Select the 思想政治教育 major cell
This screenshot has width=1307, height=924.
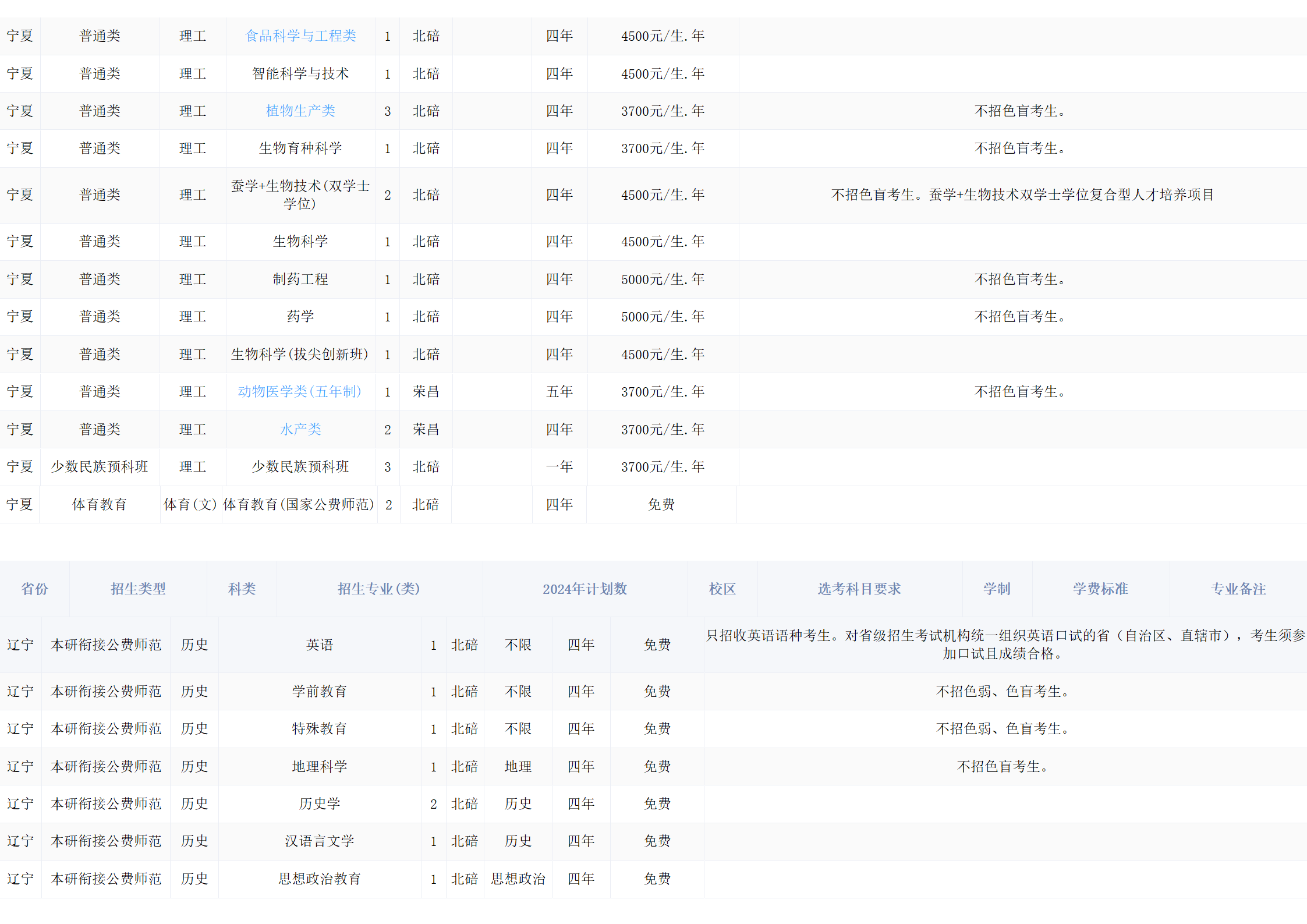pyautogui.click(x=320, y=879)
